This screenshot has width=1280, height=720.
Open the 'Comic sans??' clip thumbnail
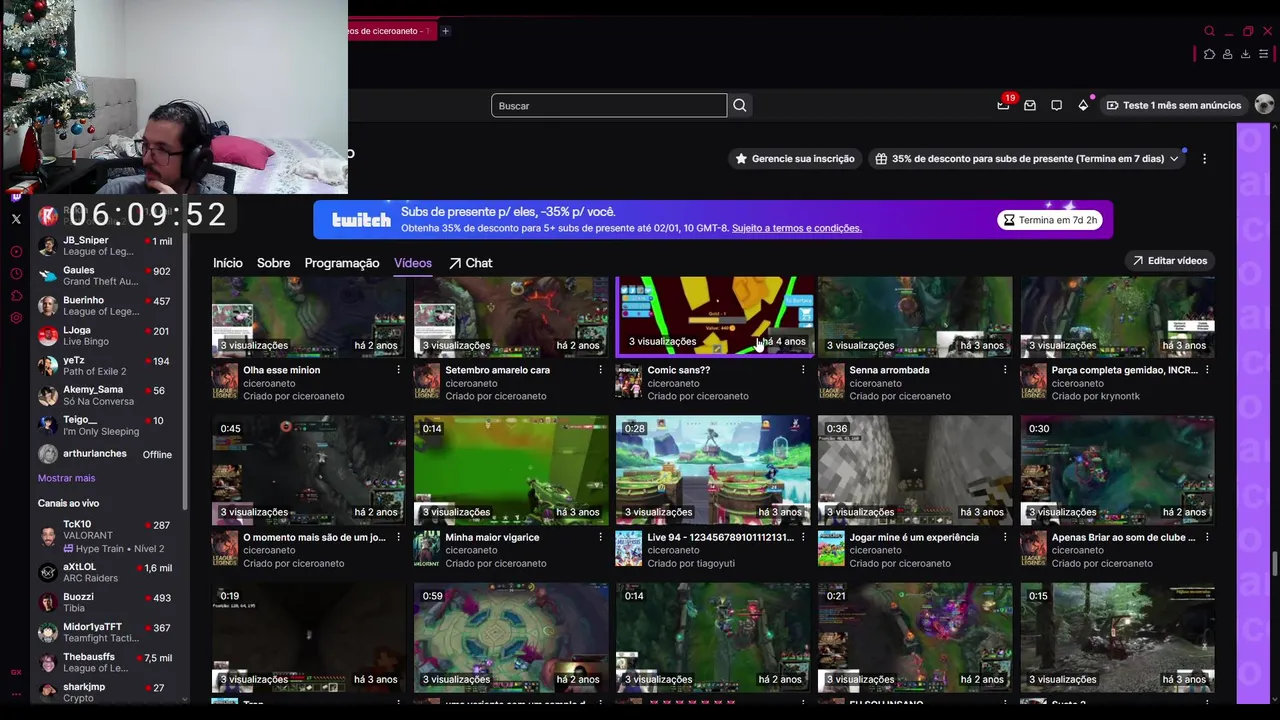pyautogui.click(x=713, y=316)
